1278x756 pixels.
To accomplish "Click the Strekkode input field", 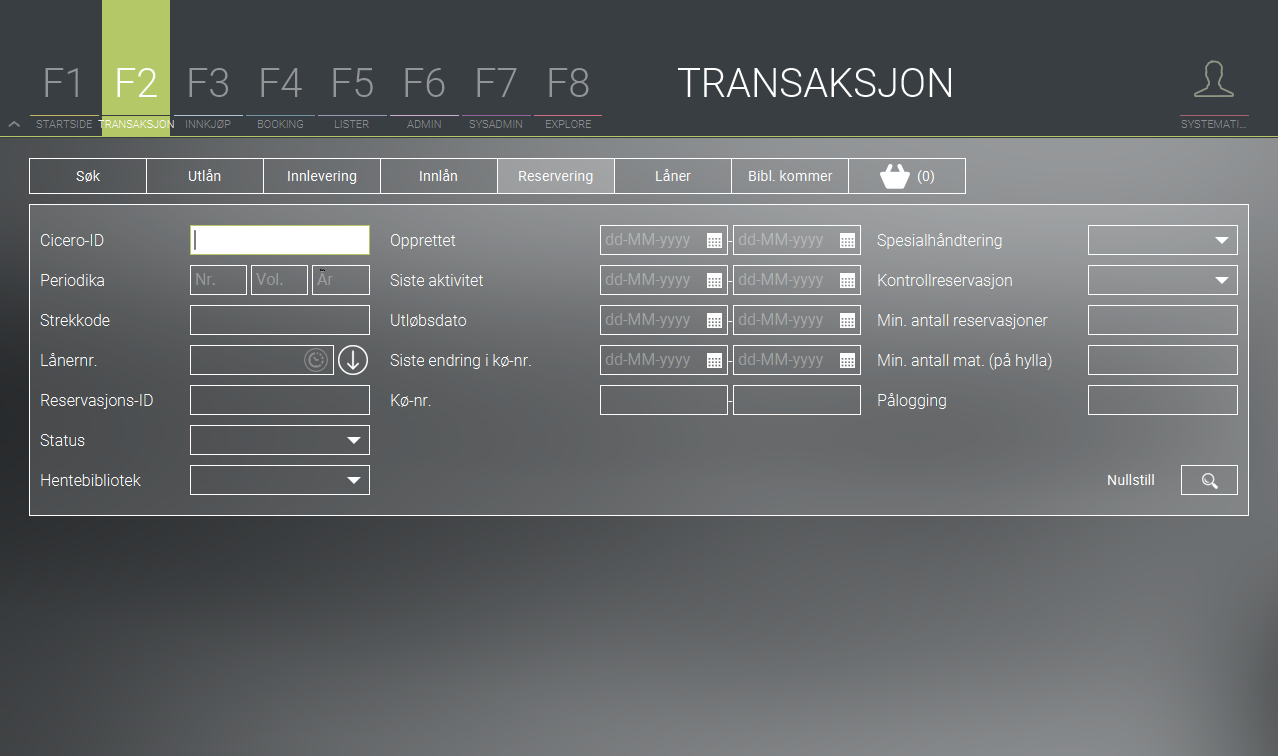I will coord(280,320).
